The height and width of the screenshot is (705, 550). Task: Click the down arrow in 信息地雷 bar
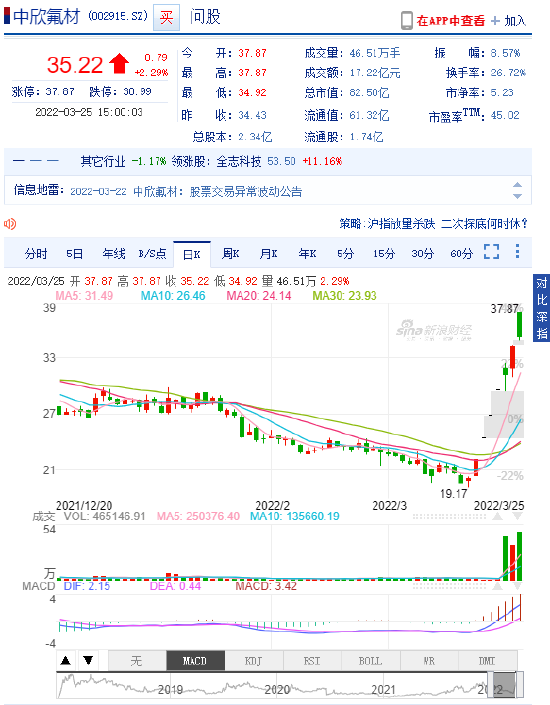coord(517,196)
